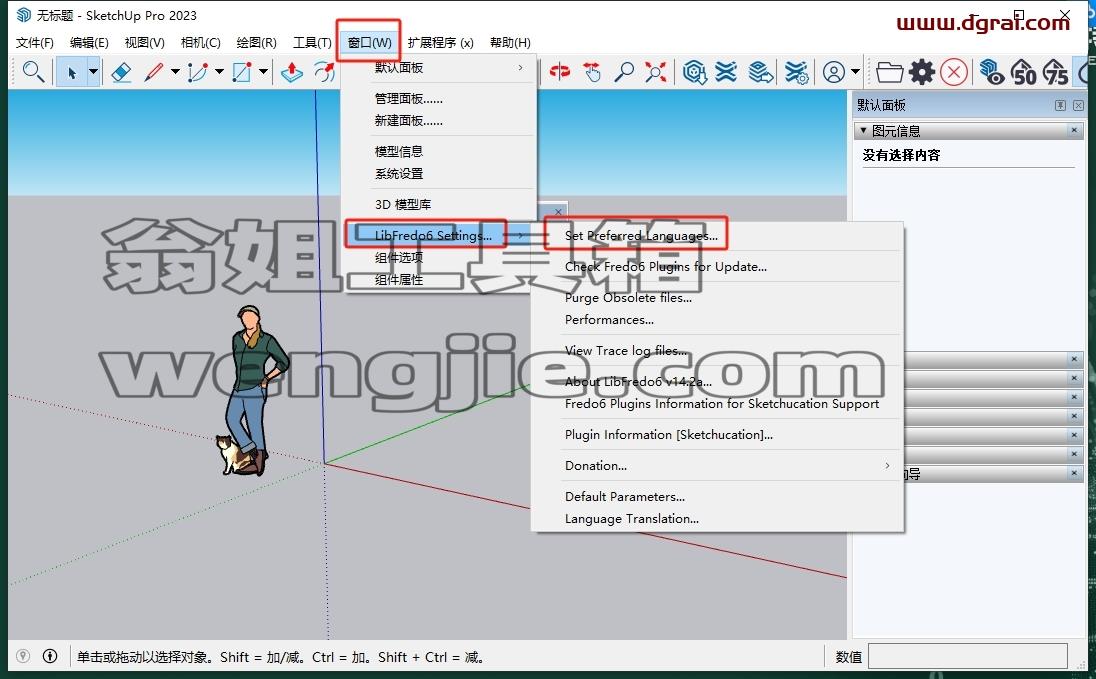The height and width of the screenshot is (679, 1096).
Task: Click the Send to LayOut icon
Action: coord(761,72)
